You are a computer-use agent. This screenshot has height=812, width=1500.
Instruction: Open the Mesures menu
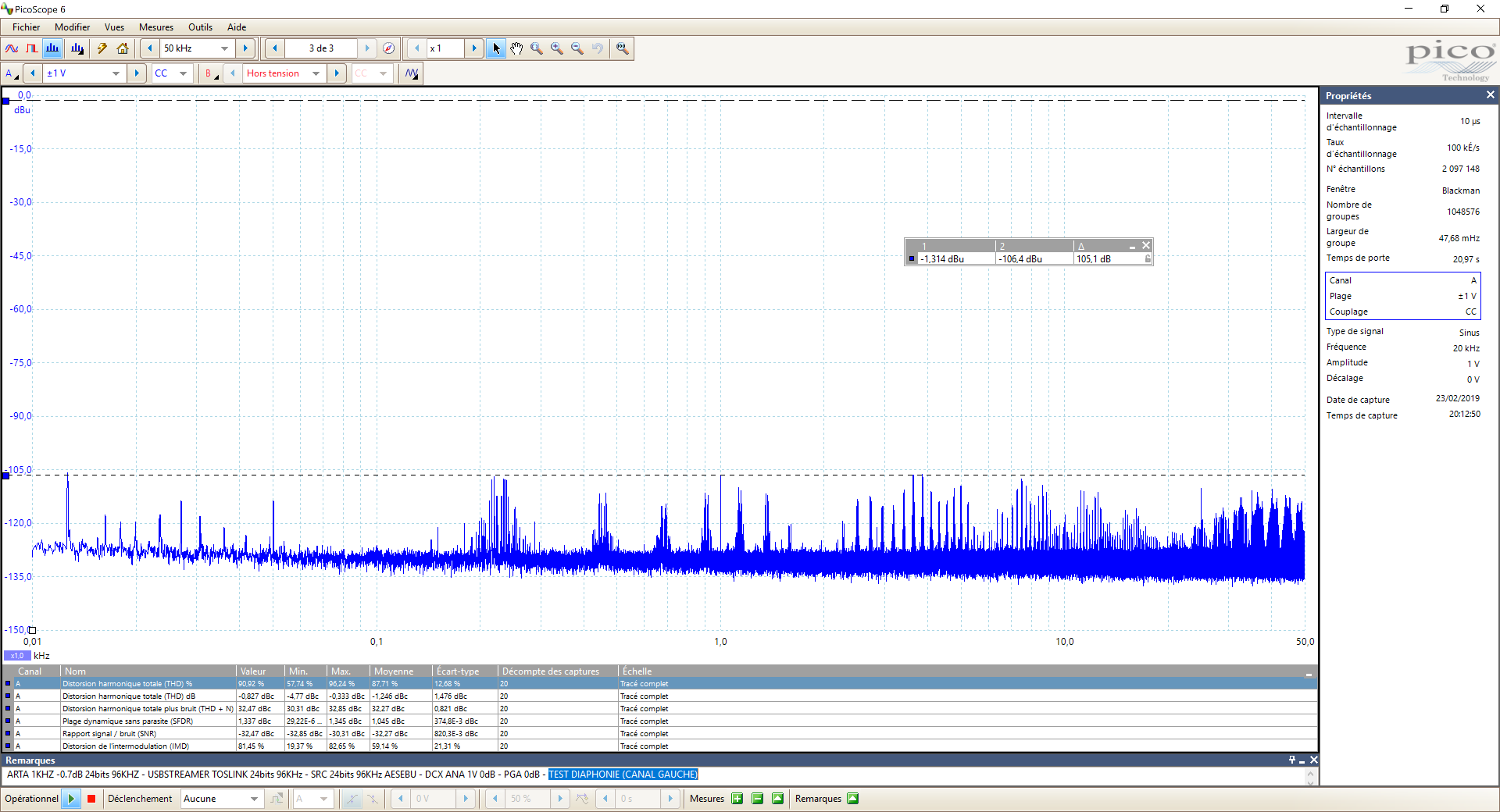click(156, 27)
